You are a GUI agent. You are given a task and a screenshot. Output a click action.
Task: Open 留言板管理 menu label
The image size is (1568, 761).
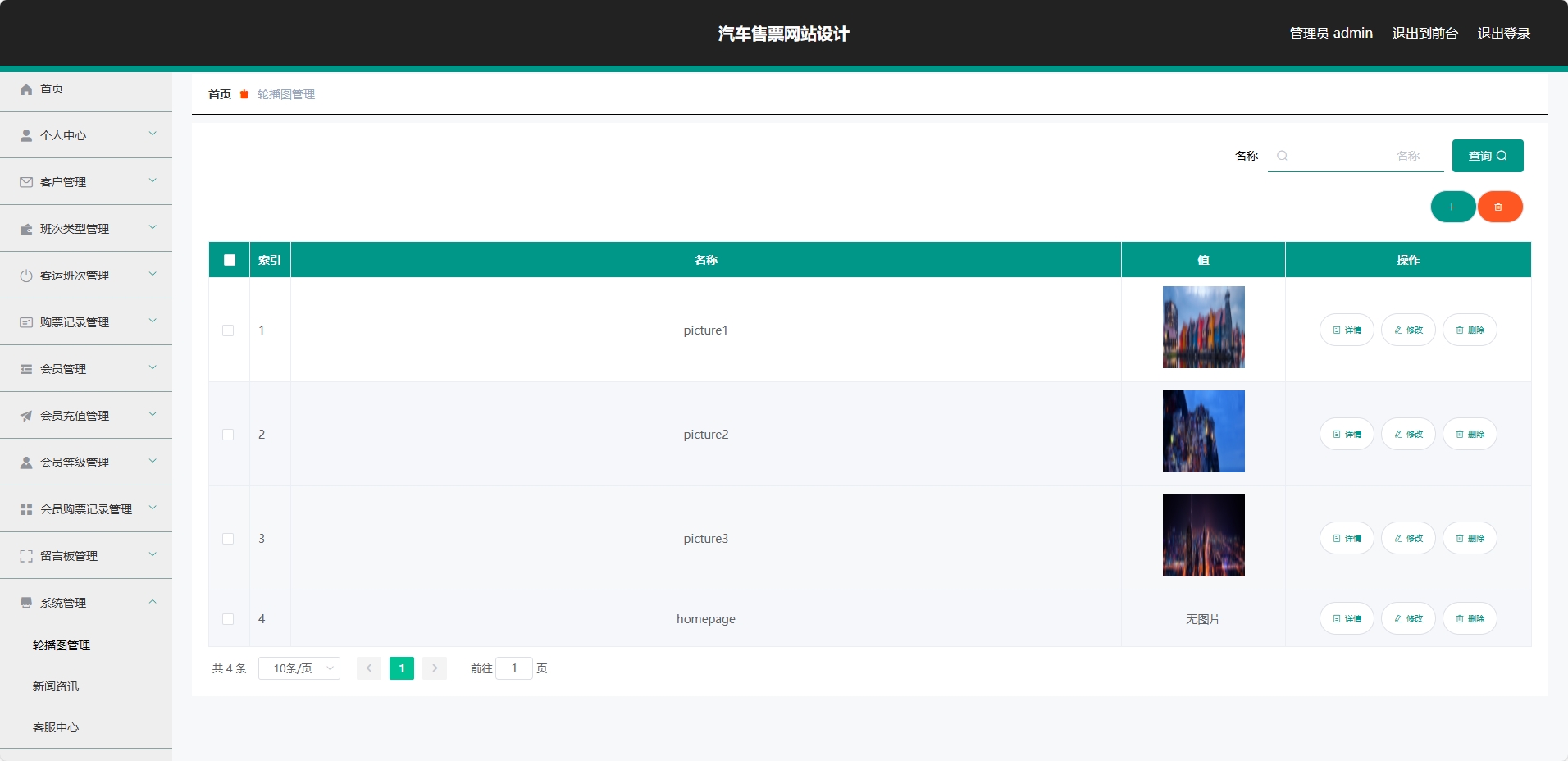69,556
